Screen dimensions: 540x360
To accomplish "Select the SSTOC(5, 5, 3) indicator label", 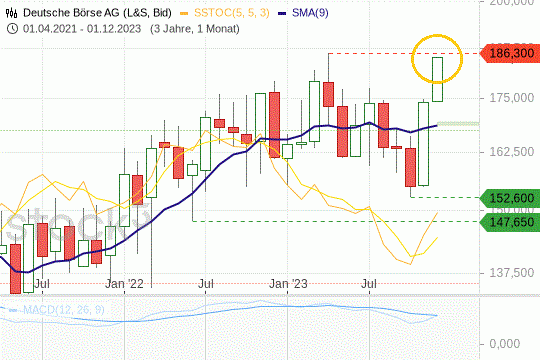I will pyautogui.click(x=231, y=13).
